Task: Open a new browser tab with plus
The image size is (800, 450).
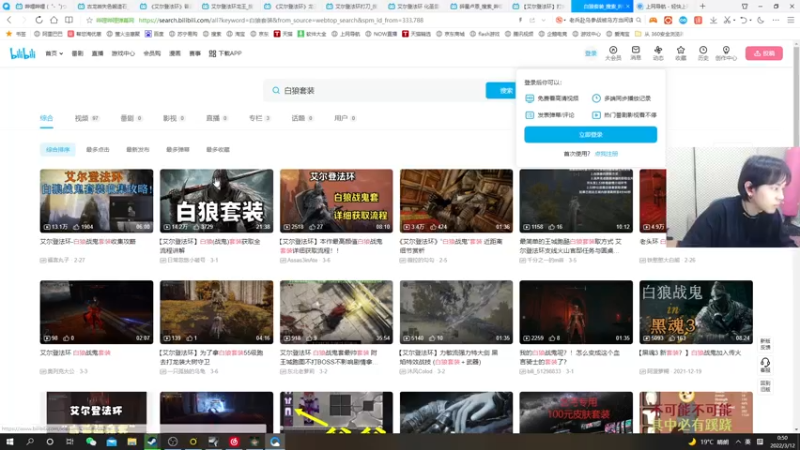Action: click(703, 6)
